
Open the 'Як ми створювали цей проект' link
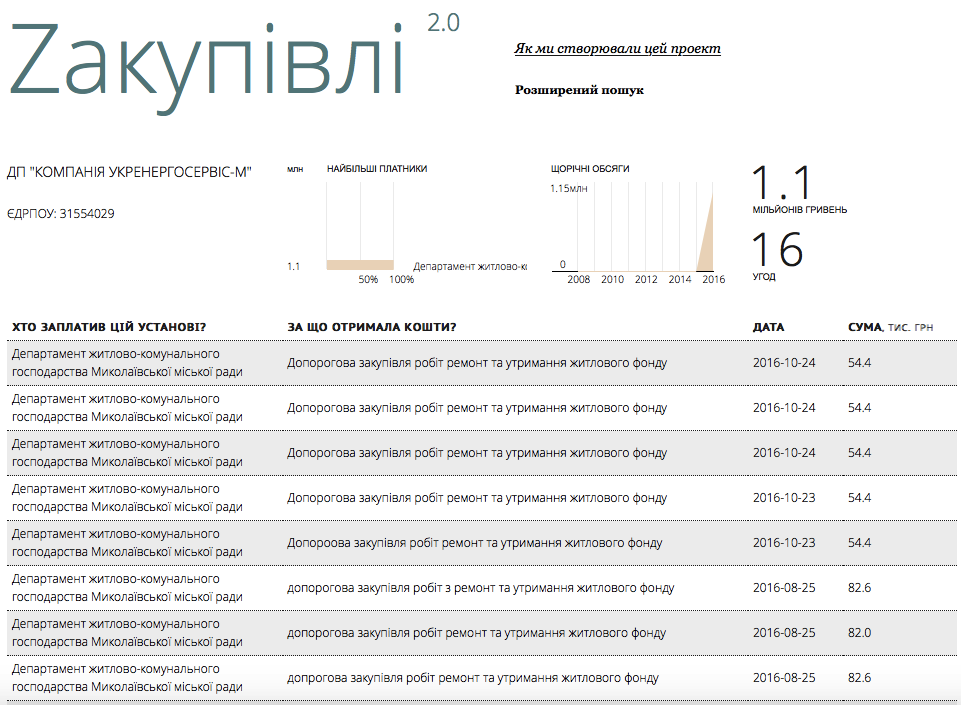point(617,49)
